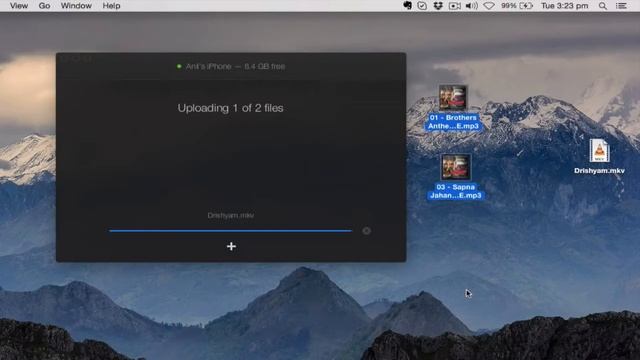The width and height of the screenshot is (640, 360).
Task: Open the volume control icon
Action: point(472,6)
